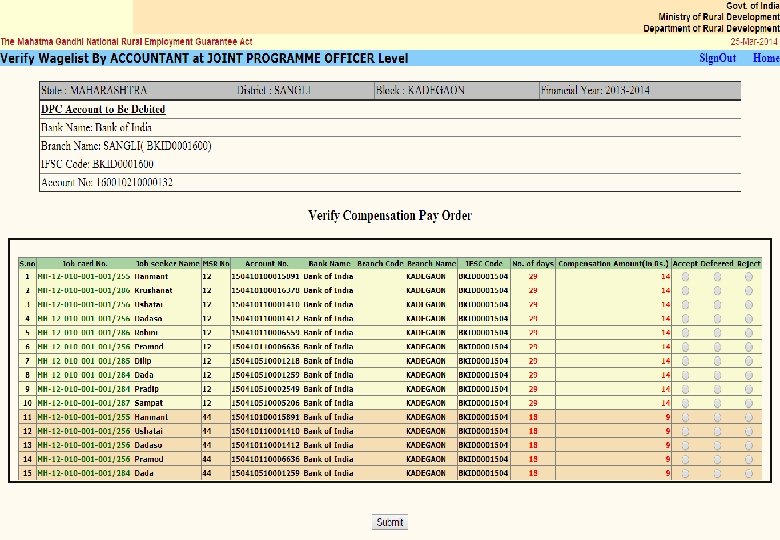Click the SignOut link
This screenshot has width=780, height=540.
tap(717, 58)
